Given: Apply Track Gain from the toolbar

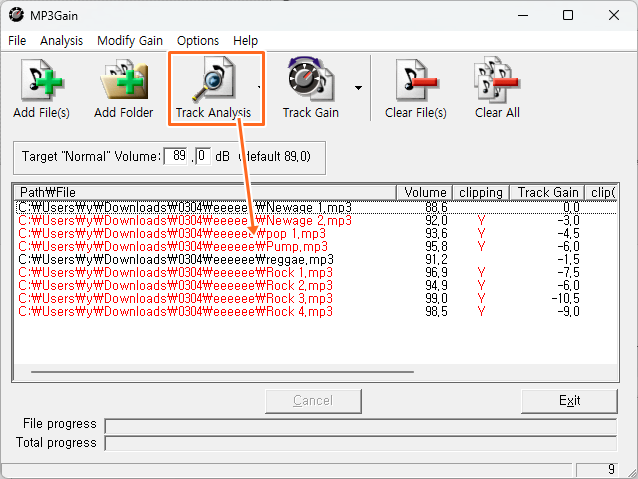Looking at the screenshot, I should tap(310, 89).
